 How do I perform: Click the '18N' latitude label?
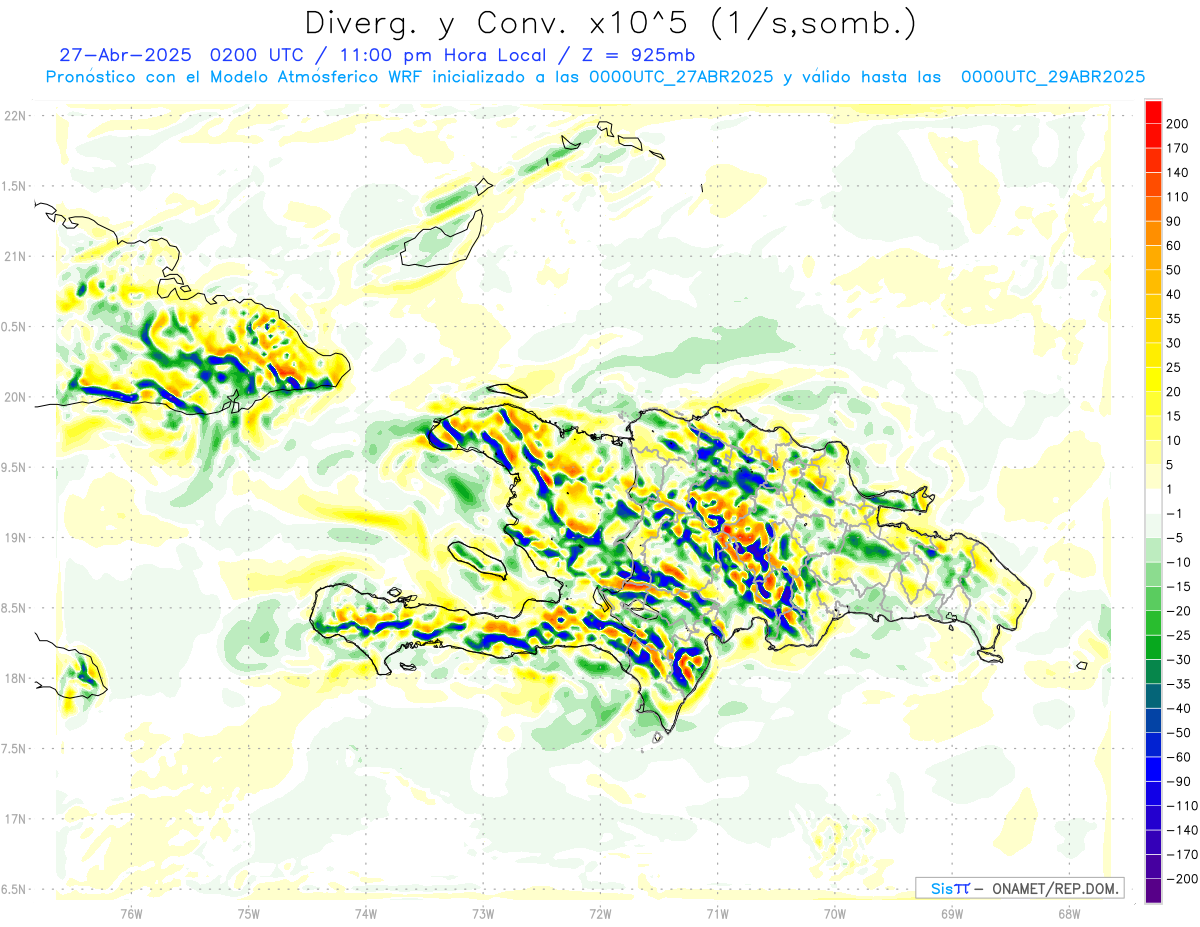click(x=15, y=678)
